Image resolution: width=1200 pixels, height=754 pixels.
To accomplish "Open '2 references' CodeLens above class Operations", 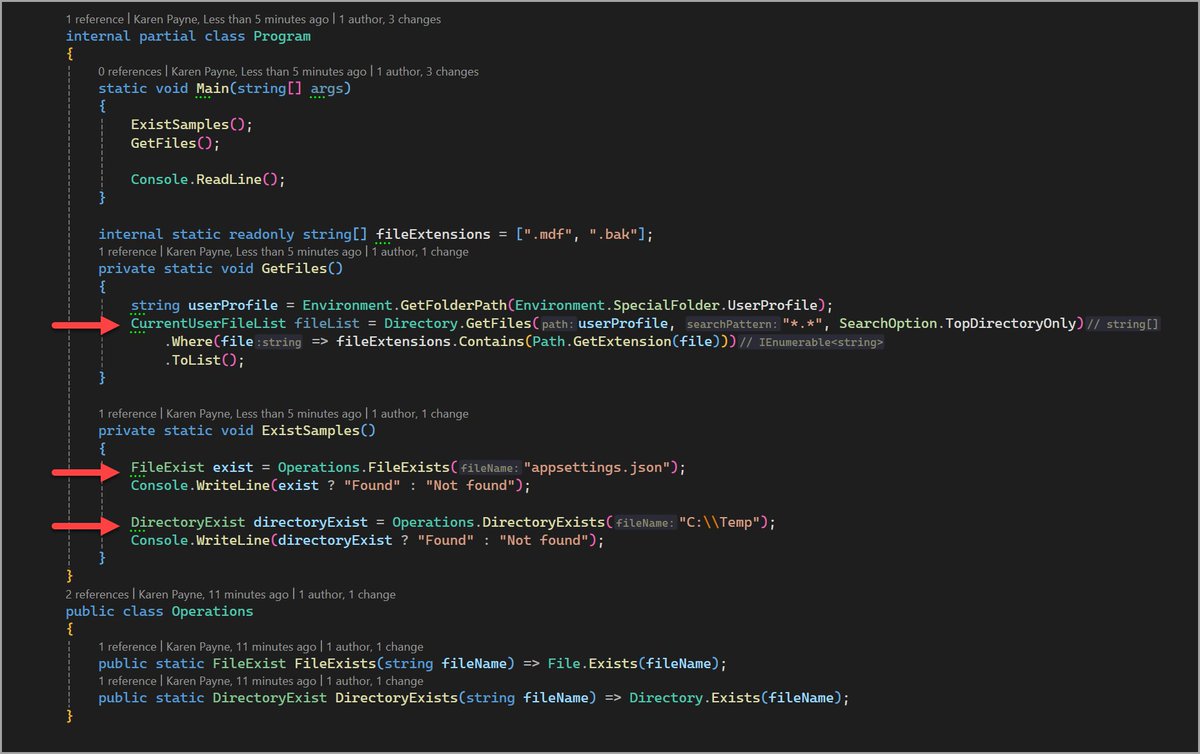I will point(98,594).
